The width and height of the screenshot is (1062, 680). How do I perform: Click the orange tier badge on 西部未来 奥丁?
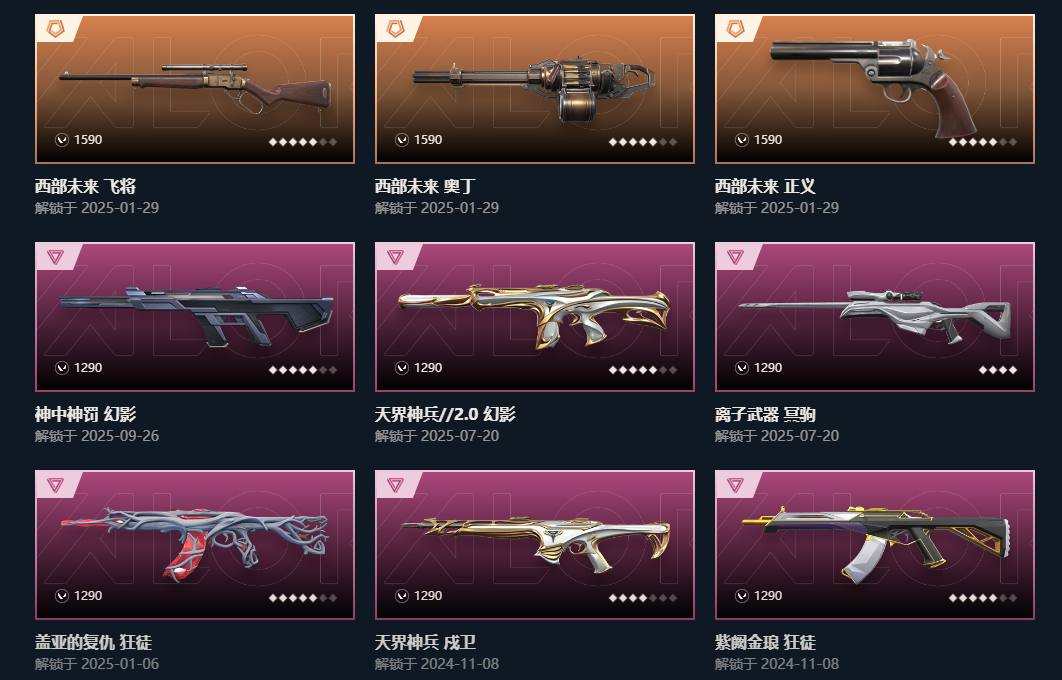[x=395, y=28]
